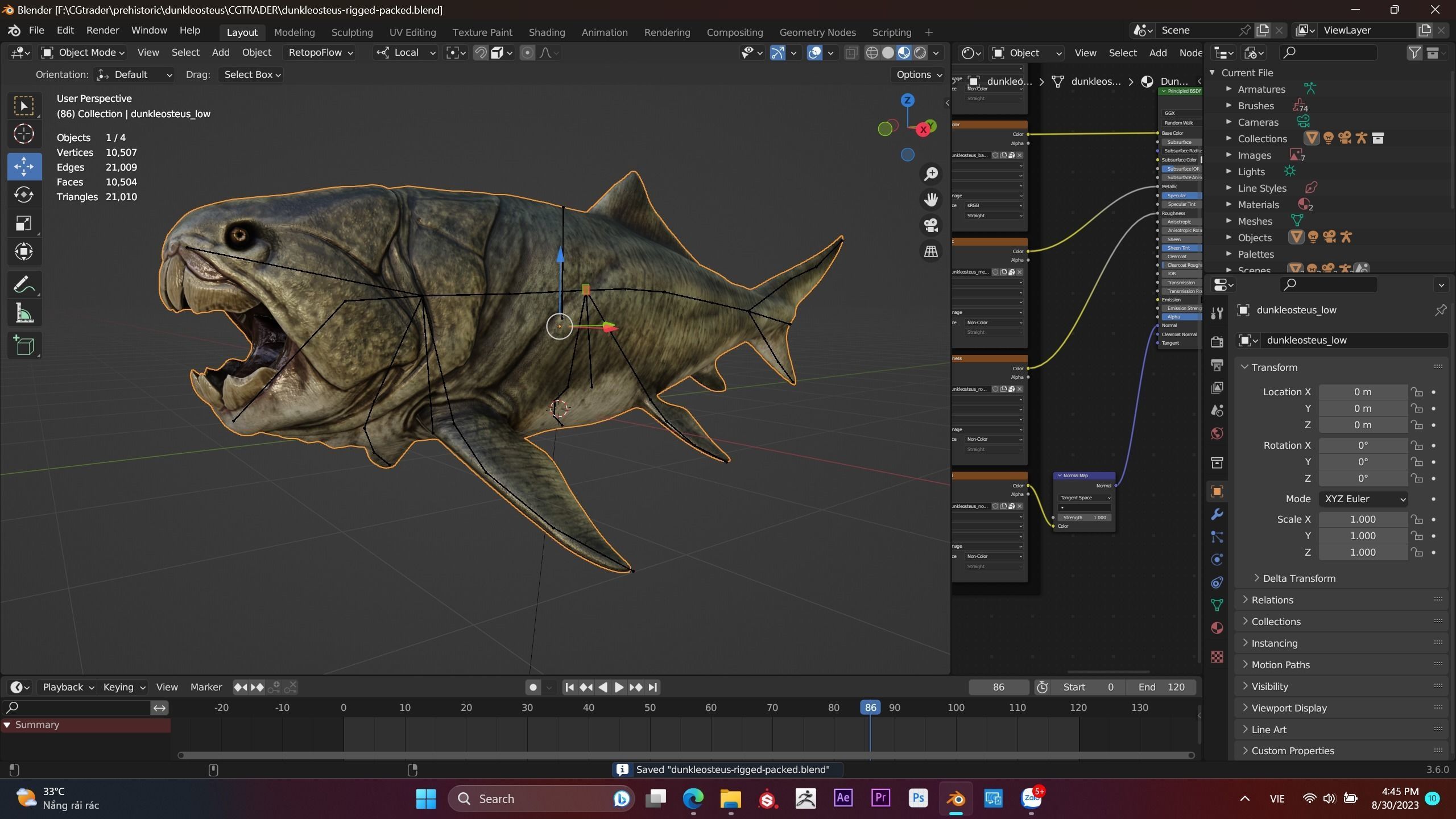The image size is (1456, 819).
Task: Open the Tool properties tab
Action: pyautogui.click(x=1217, y=313)
